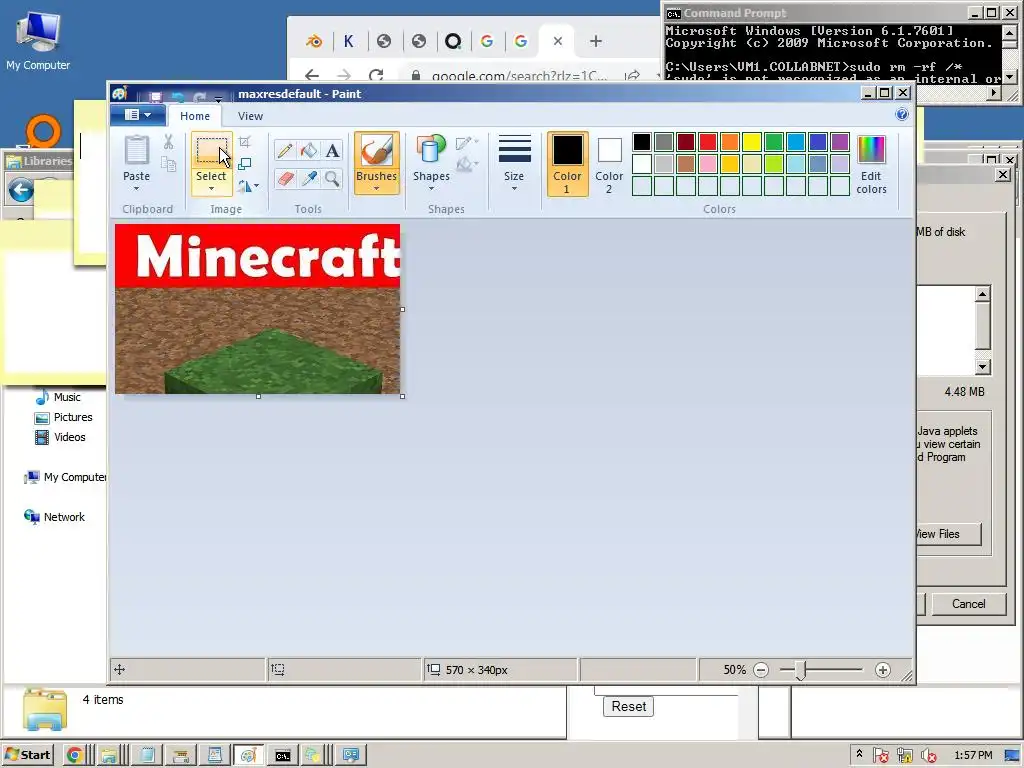Click the Cut scissors icon
This screenshot has height=768, width=1024.
(x=168, y=142)
